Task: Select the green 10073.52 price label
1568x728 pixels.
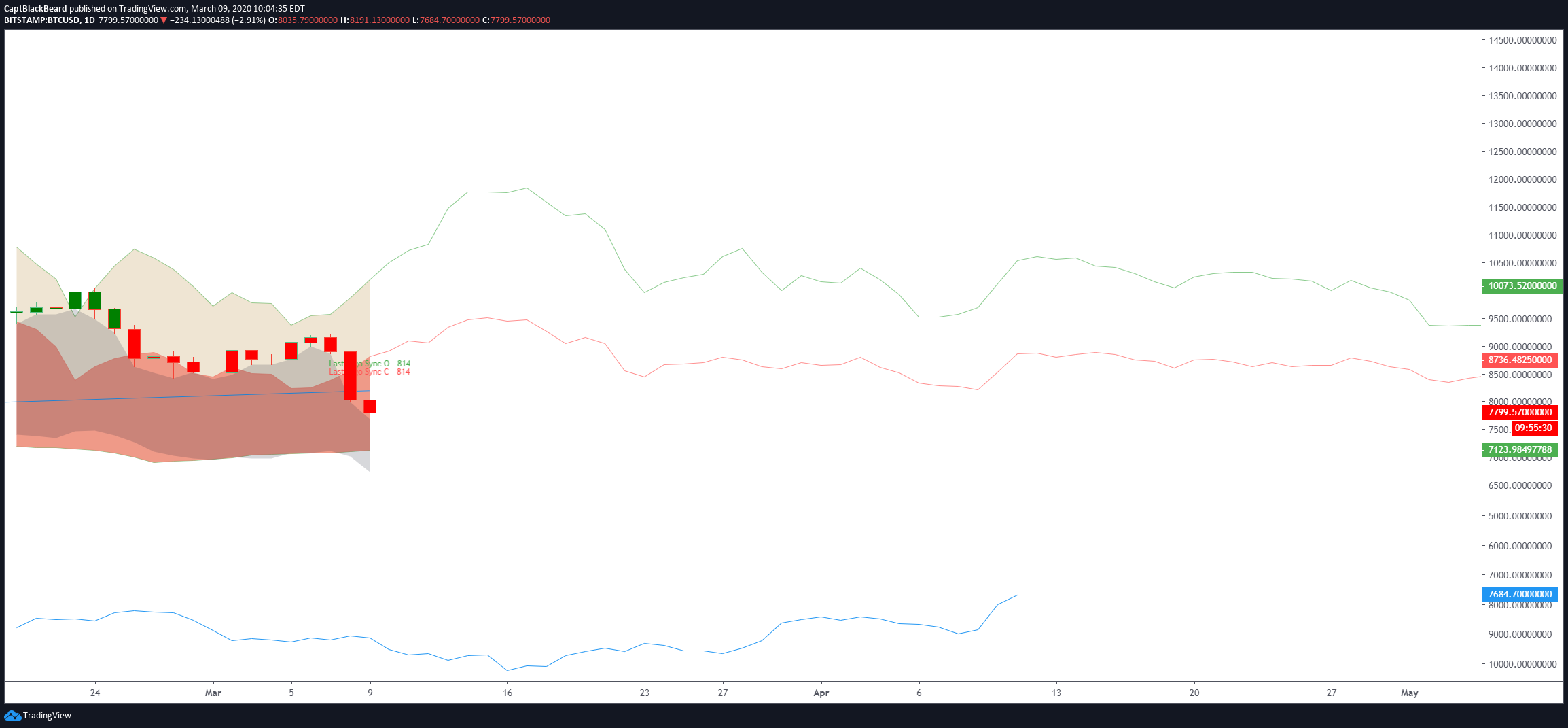Action: (x=1522, y=285)
